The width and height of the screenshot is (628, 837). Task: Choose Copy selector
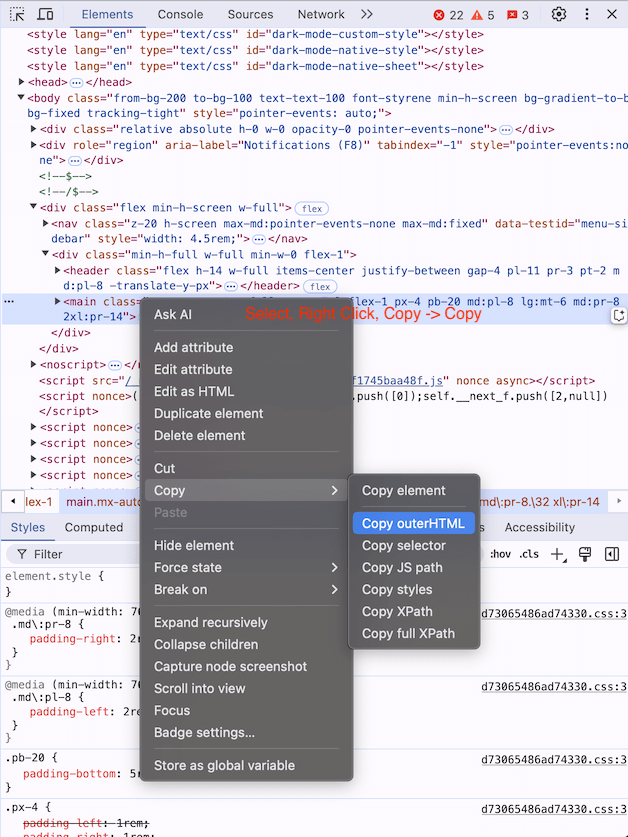click(413, 546)
